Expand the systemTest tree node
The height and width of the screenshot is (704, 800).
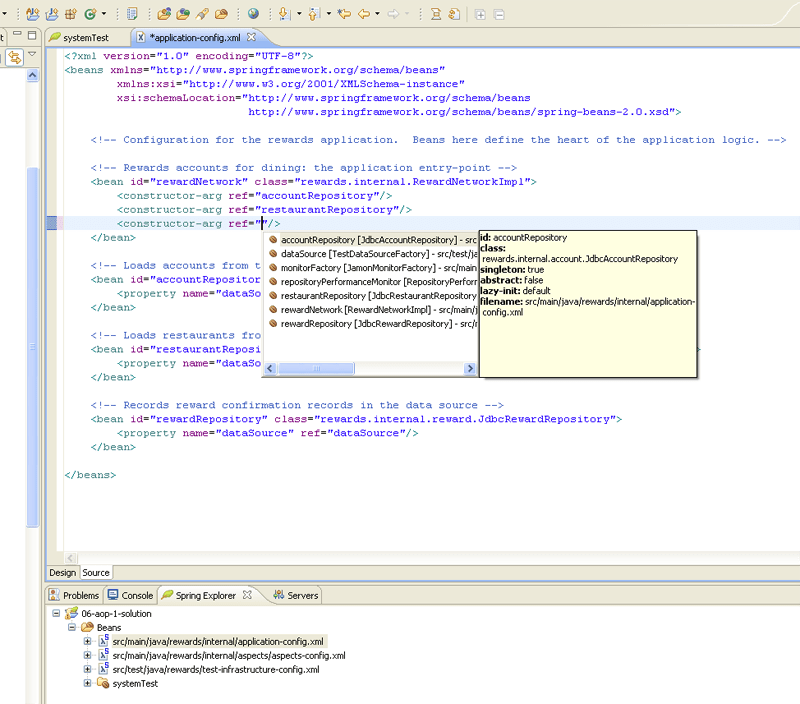(87, 683)
